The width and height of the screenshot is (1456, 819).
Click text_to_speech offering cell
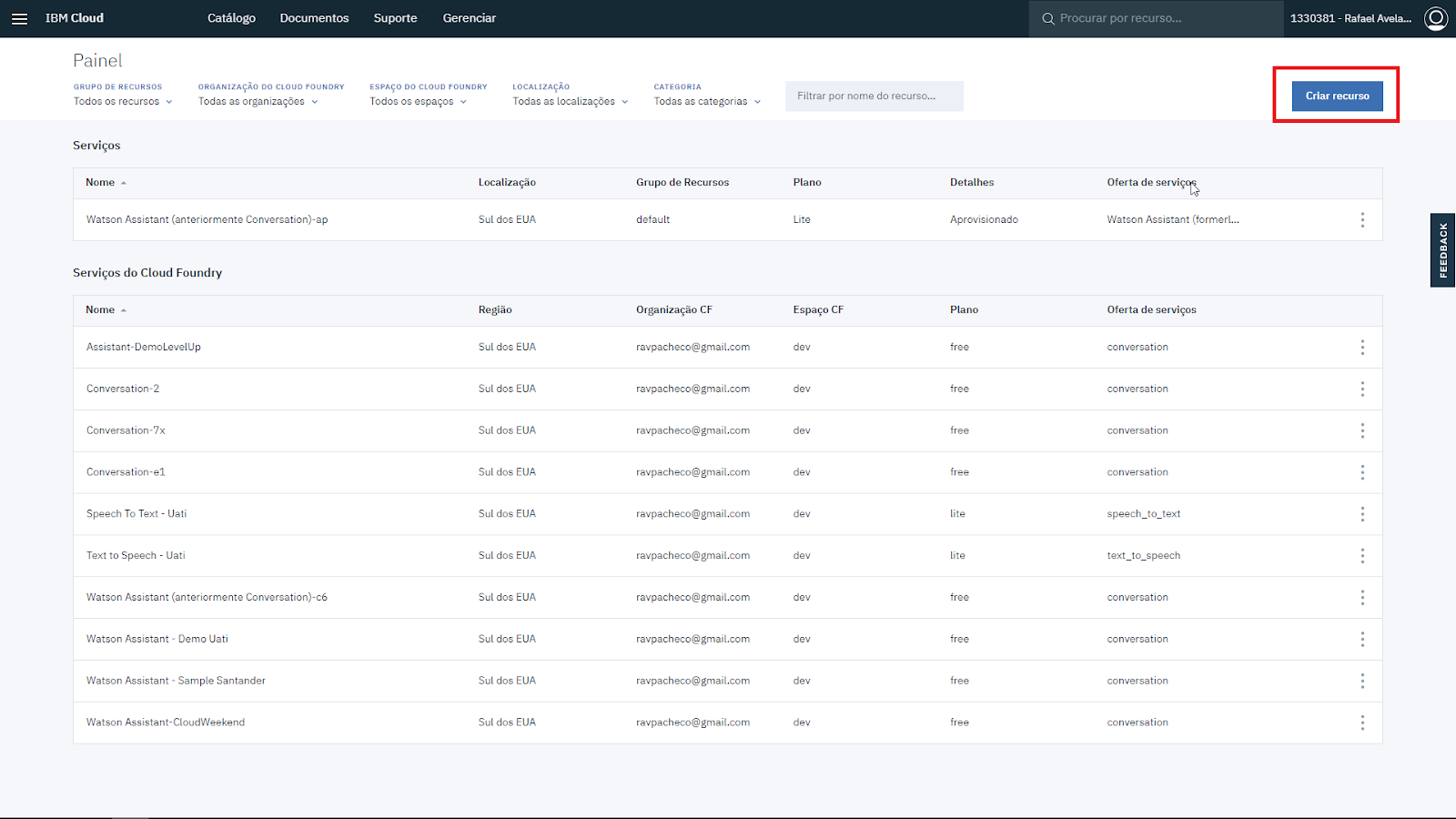[x=1144, y=555]
